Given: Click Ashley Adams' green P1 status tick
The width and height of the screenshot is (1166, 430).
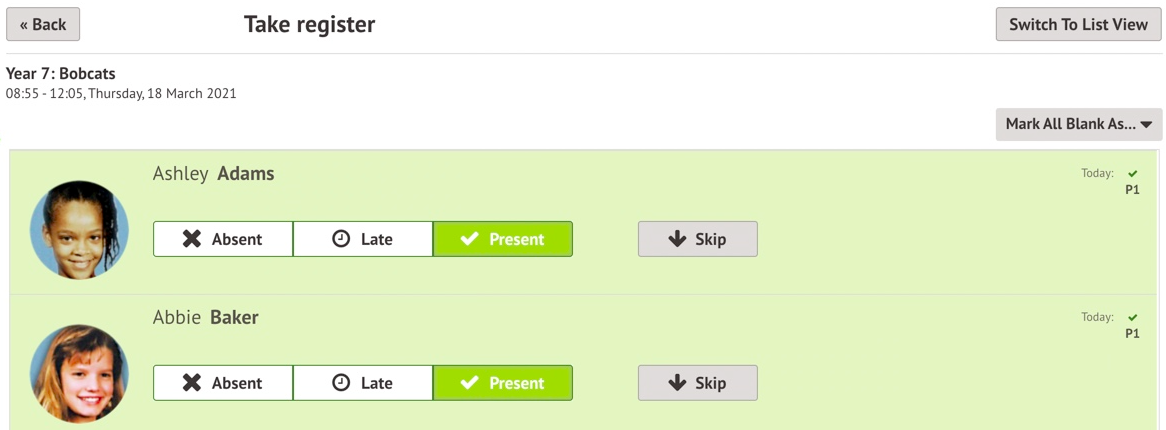Looking at the screenshot, I should tap(1132, 174).
